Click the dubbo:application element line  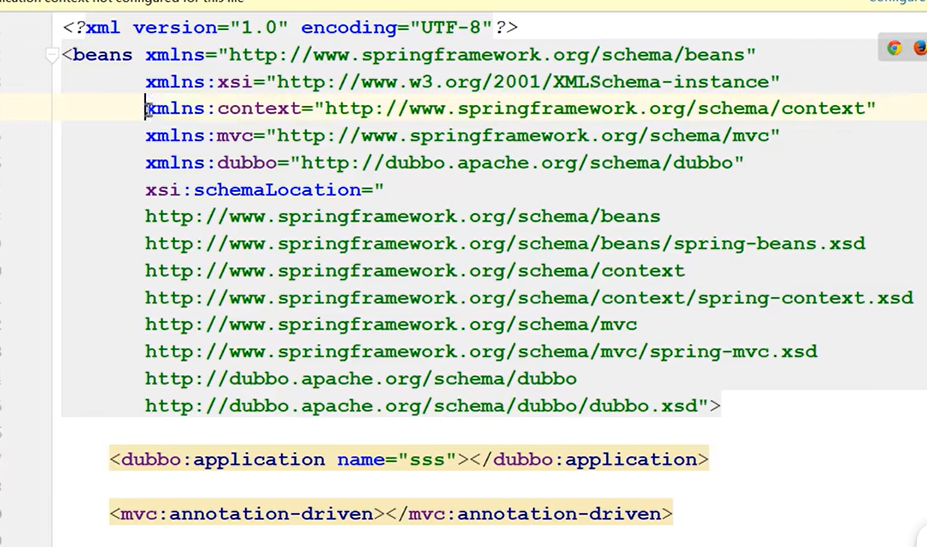(409, 459)
